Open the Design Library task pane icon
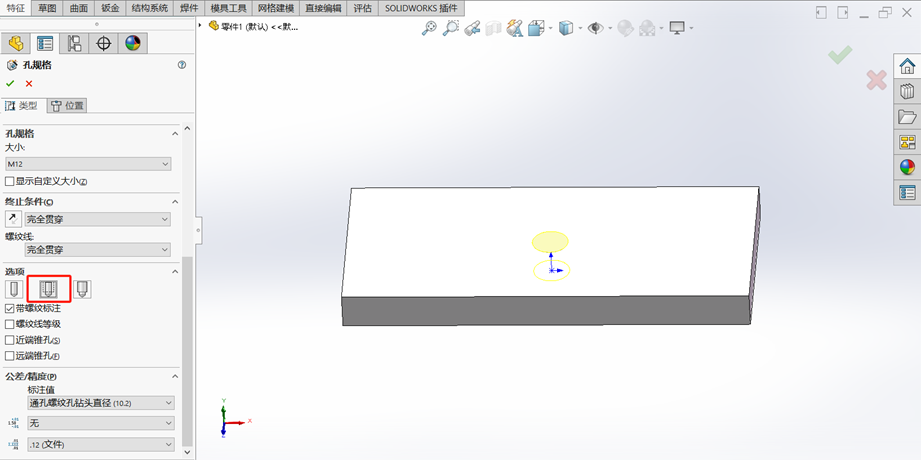This screenshot has height=460, width=921. (x=907, y=92)
